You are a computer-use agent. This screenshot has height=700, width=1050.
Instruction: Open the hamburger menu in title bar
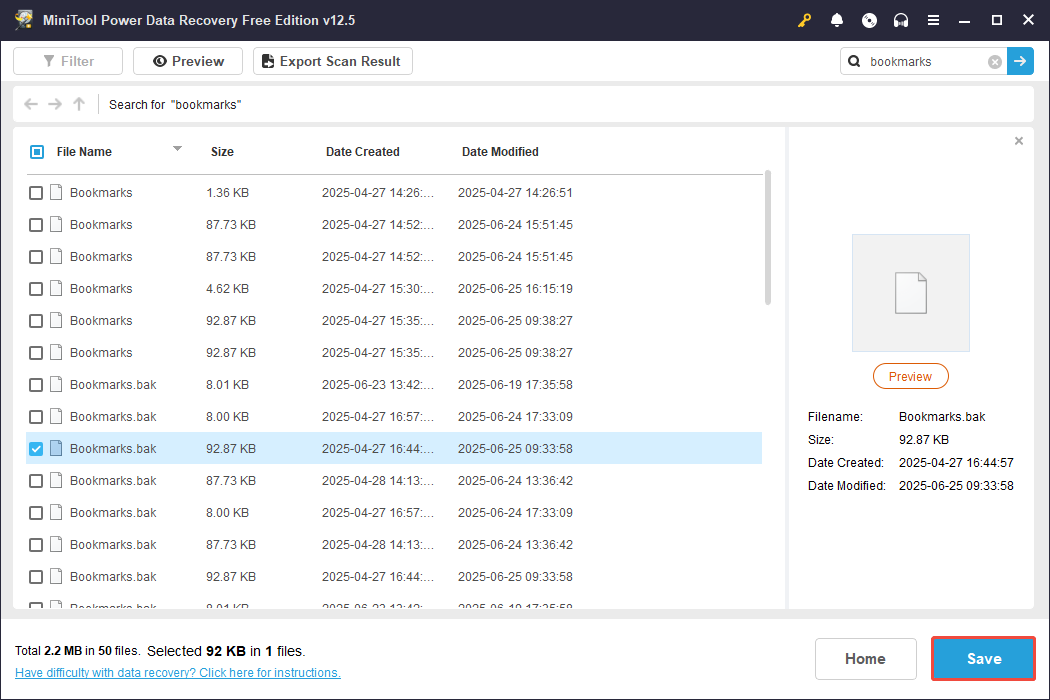click(x=933, y=20)
